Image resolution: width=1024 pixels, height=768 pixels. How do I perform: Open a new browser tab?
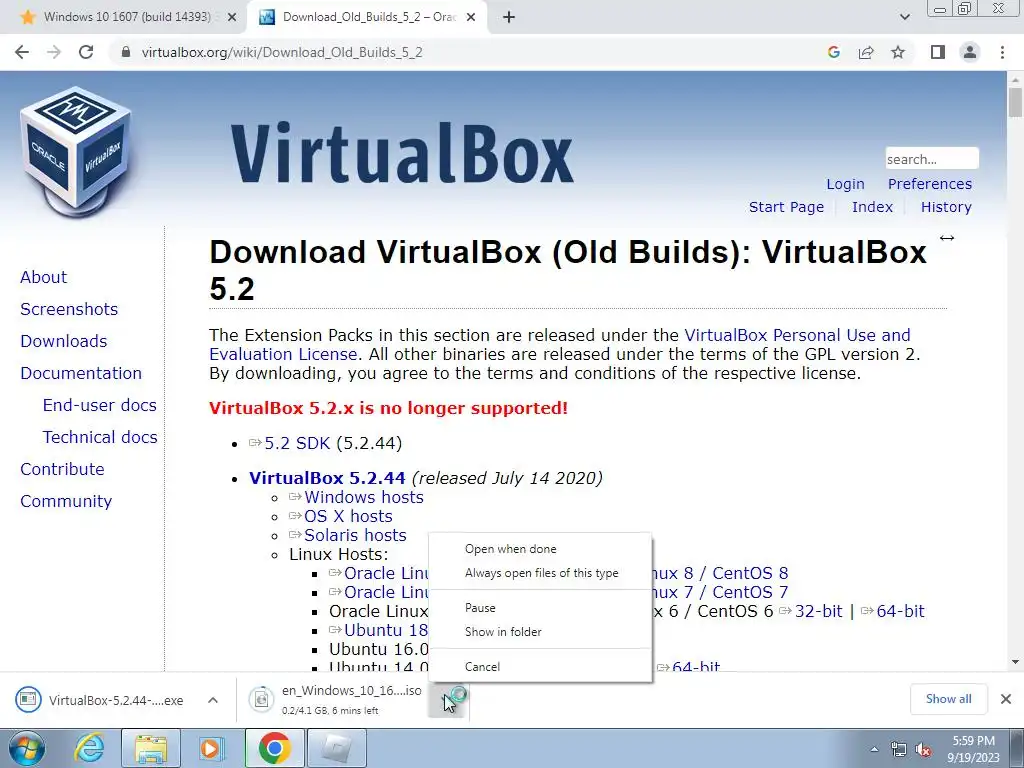pos(509,18)
